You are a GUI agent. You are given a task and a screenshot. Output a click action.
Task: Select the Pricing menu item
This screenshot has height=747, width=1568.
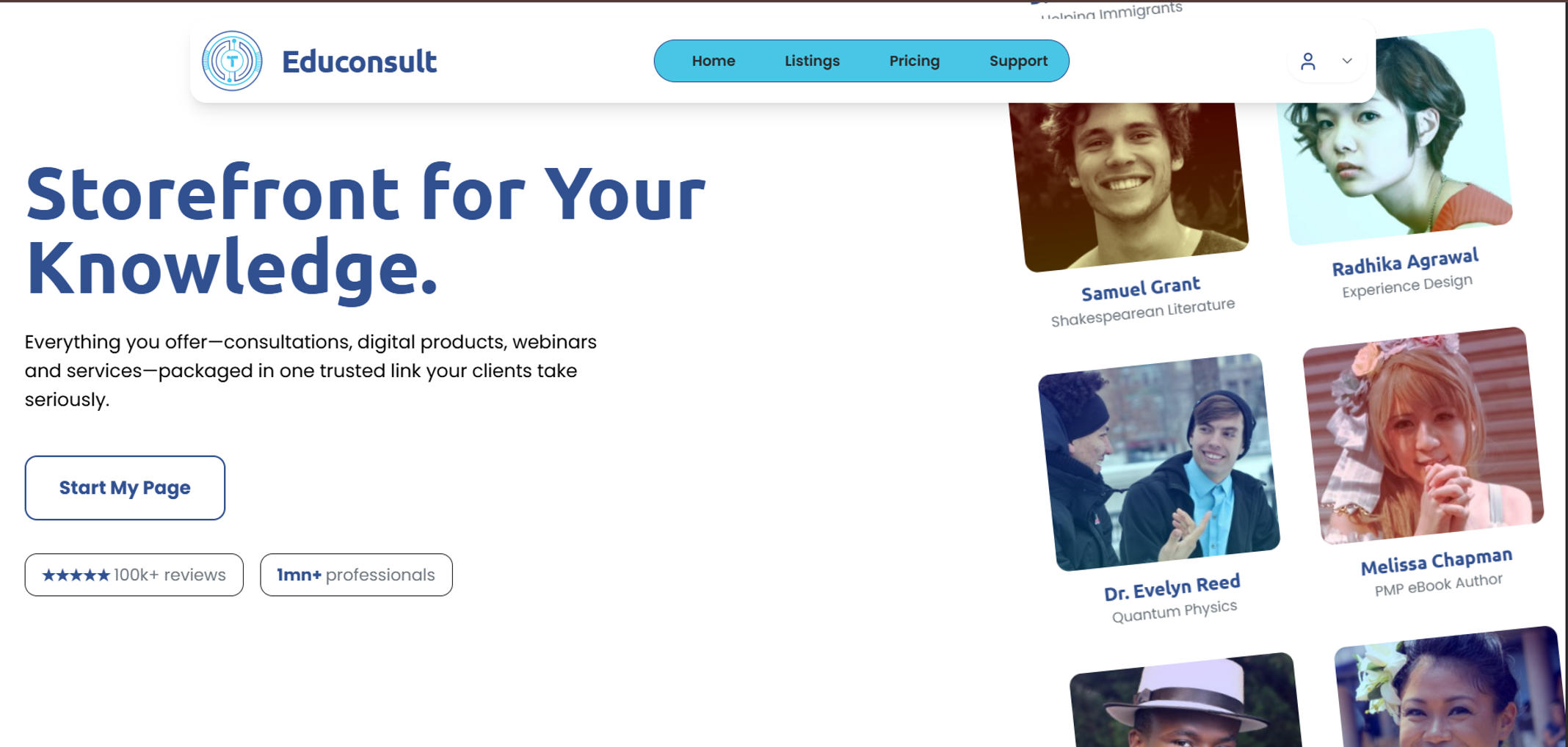[x=914, y=61]
